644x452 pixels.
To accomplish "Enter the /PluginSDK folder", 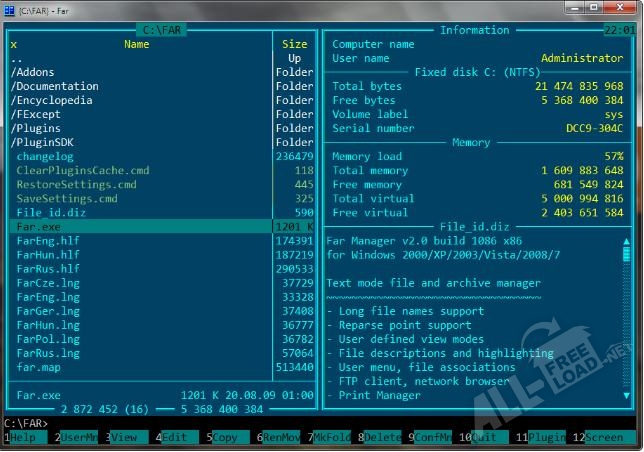I will click(x=43, y=142).
